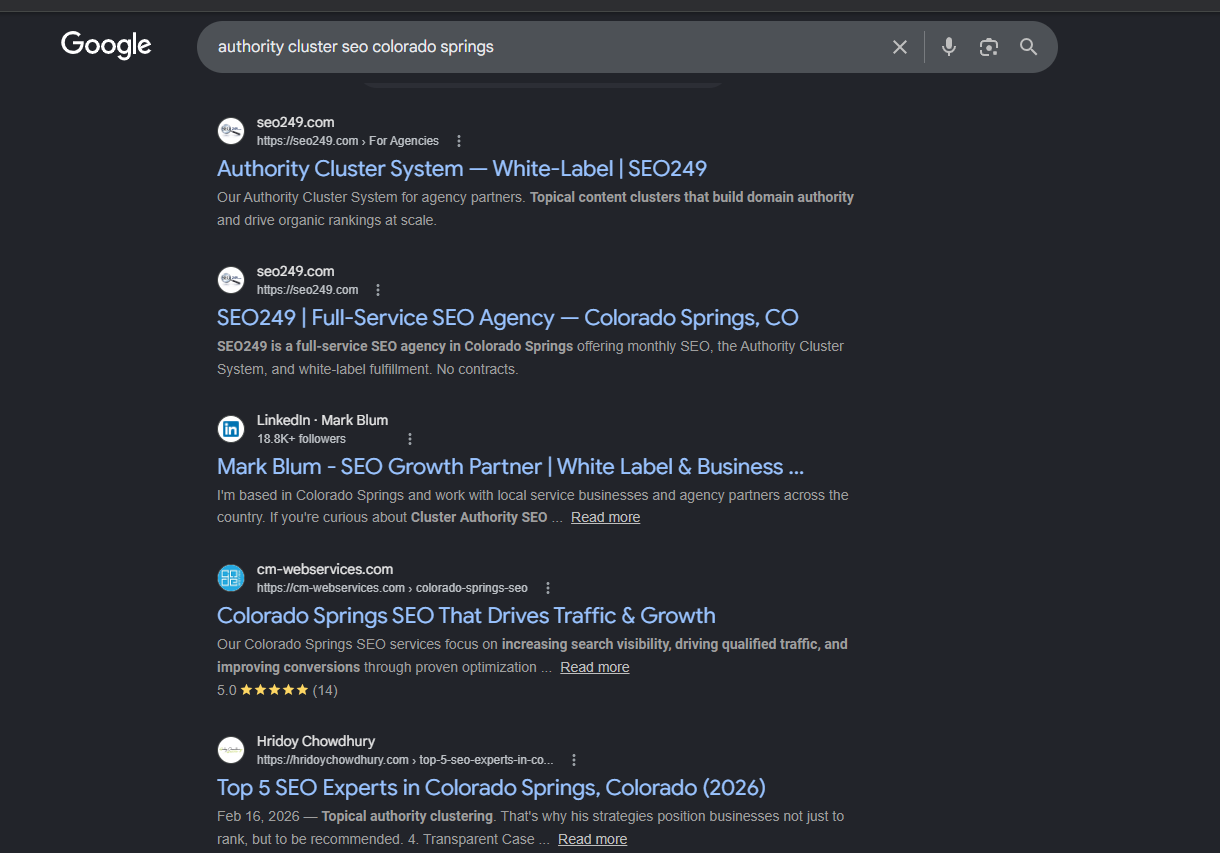Click the LinkedIn favicon for Mark Blum
The width and height of the screenshot is (1220, 853).
click(231, 429)
